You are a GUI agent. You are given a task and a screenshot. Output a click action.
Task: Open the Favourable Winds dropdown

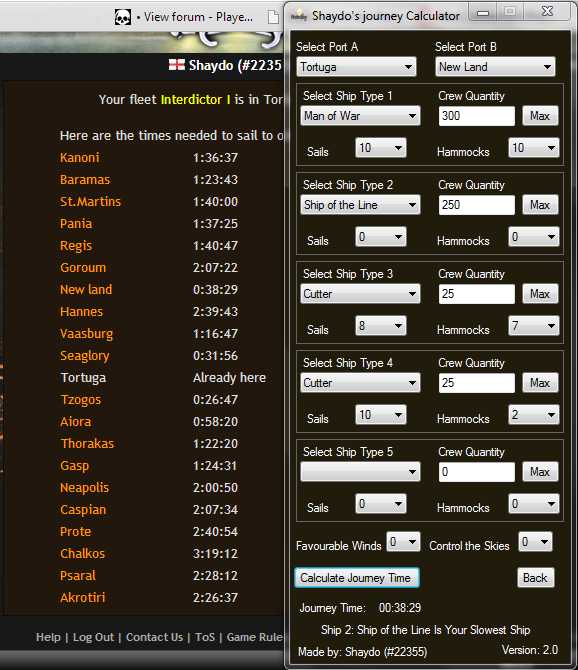point(403,542)
